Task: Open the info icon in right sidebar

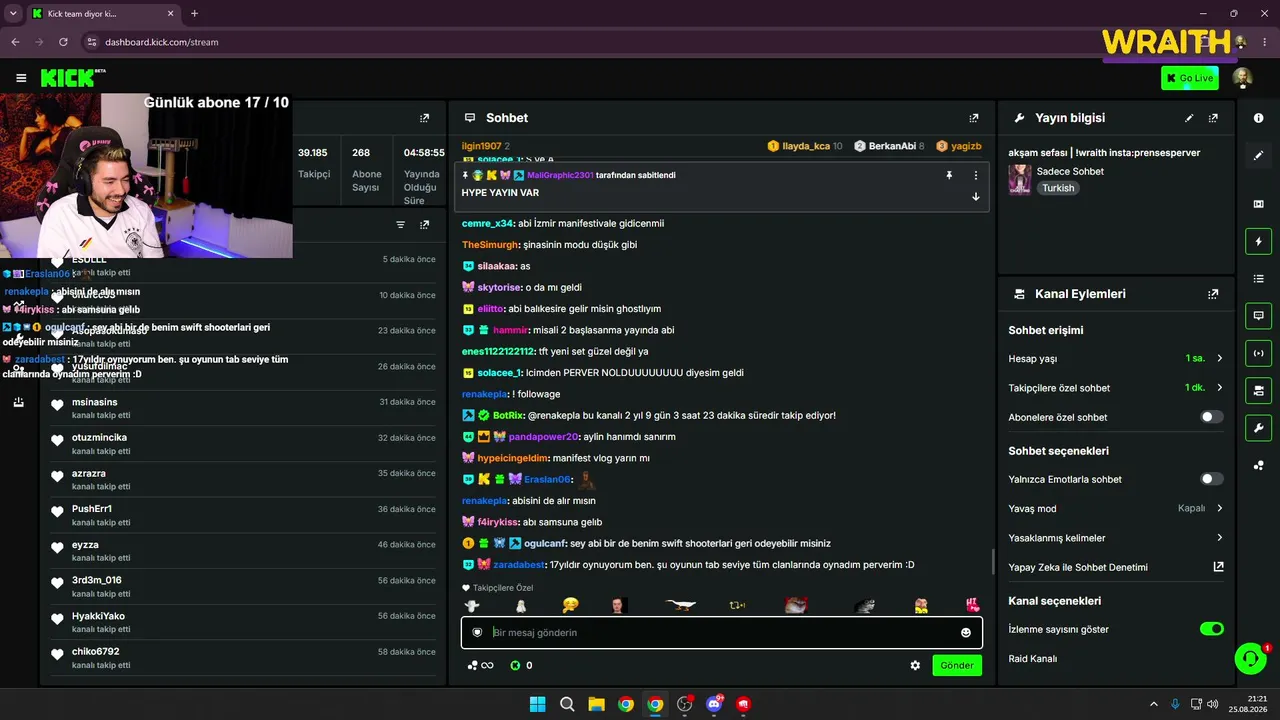Action: [x=1258, y=118]
